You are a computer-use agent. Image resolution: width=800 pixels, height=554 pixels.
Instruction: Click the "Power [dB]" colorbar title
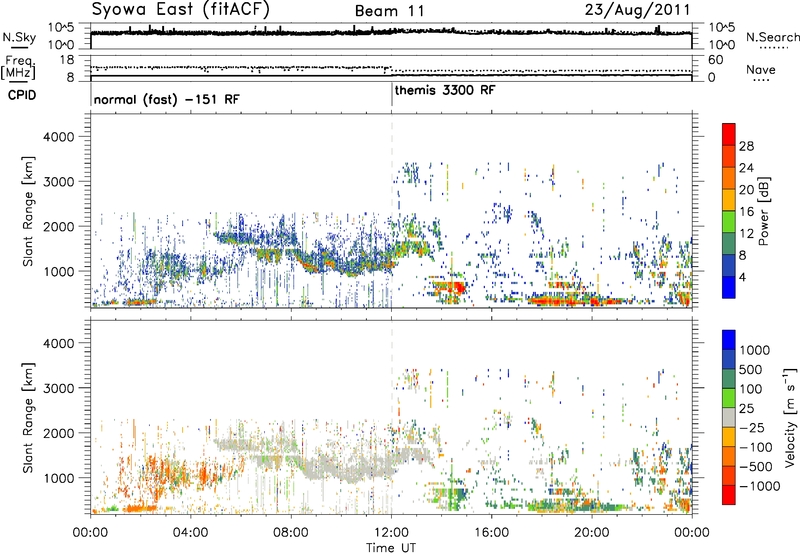coord(763,211)
